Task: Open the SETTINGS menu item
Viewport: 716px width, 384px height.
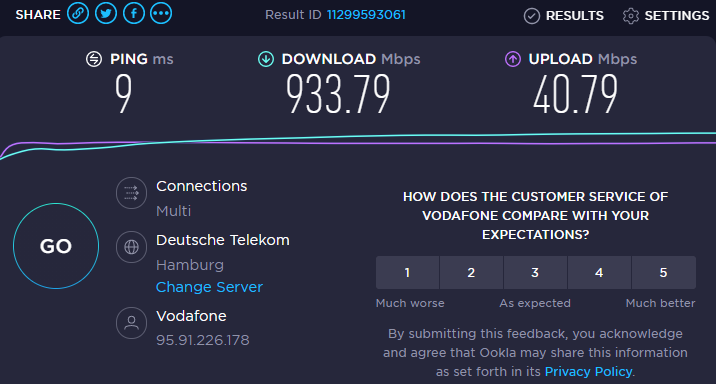Action: point(677,16)
